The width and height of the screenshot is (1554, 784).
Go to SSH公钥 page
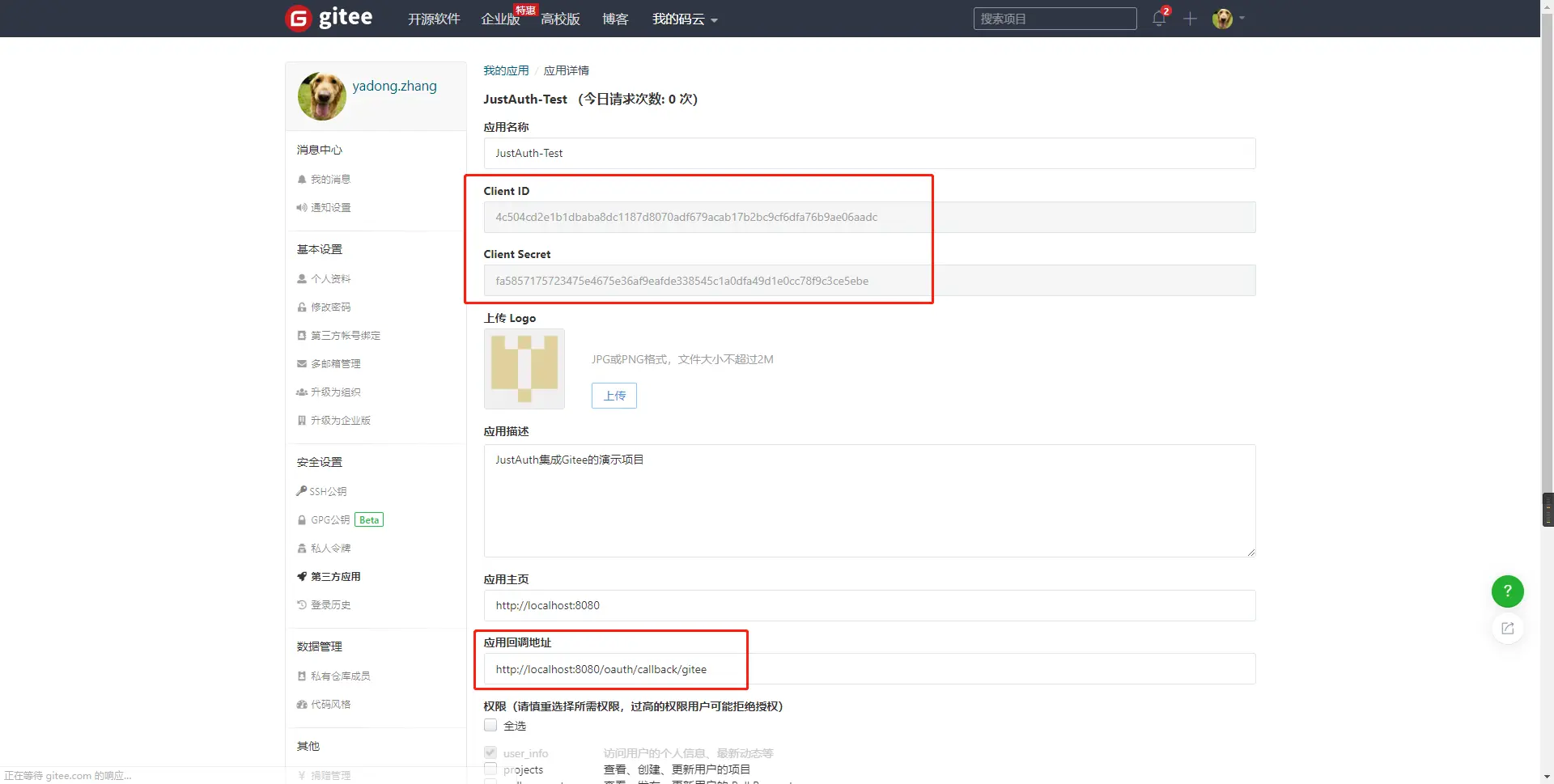tap(328, 492)
